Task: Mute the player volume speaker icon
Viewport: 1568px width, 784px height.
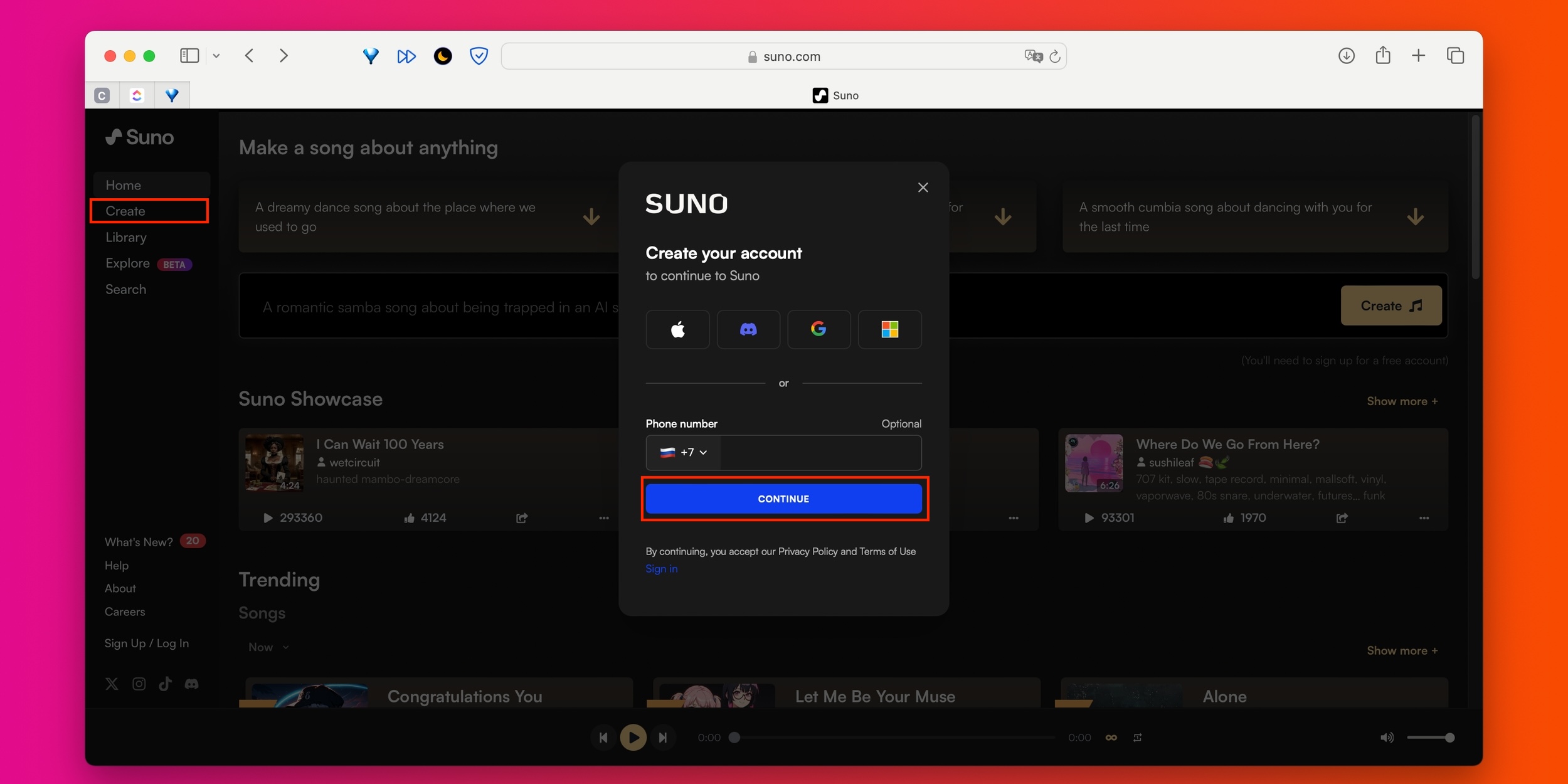Action: point(1387,738)
